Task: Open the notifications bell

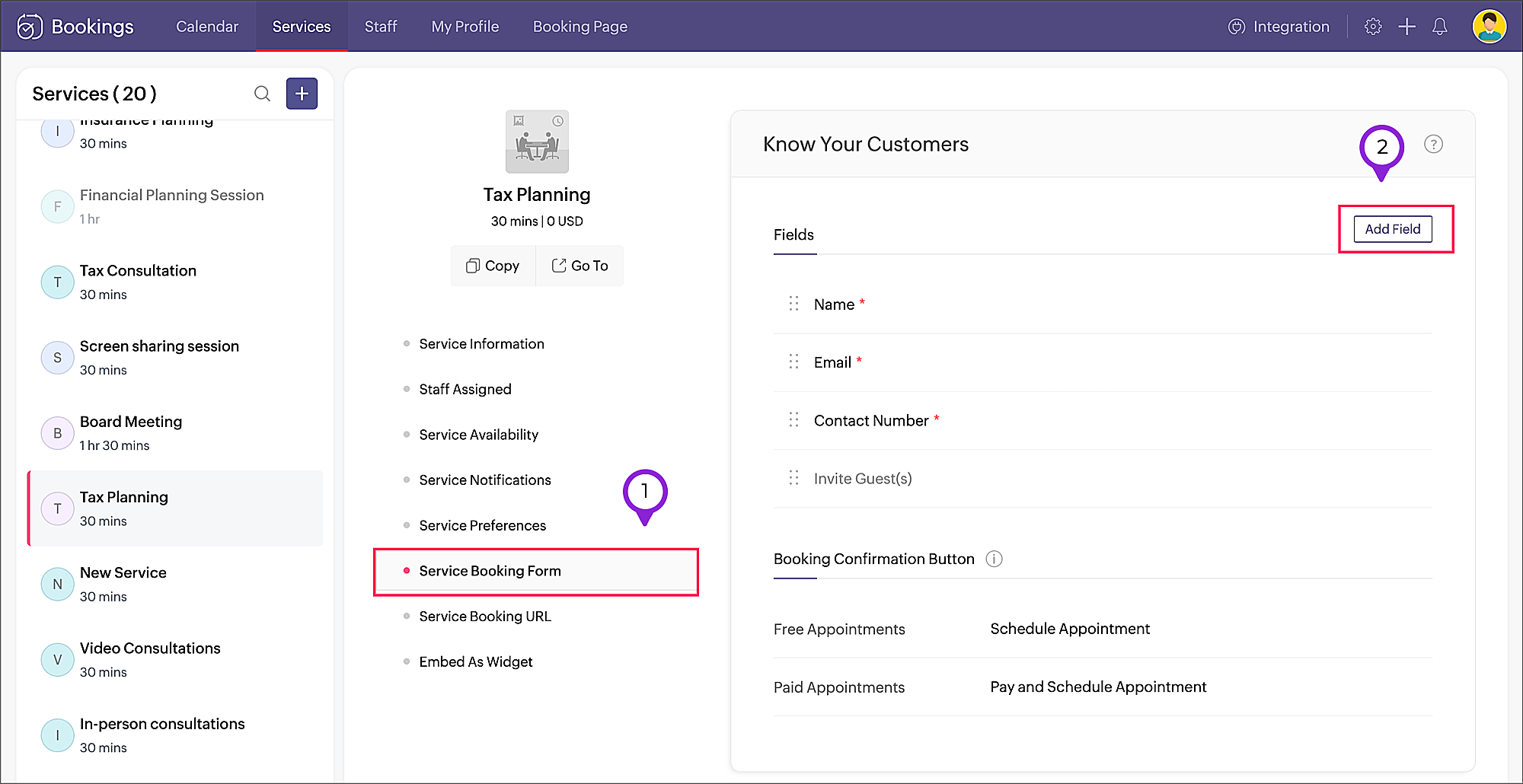Action: click(x=1439, y=27)
